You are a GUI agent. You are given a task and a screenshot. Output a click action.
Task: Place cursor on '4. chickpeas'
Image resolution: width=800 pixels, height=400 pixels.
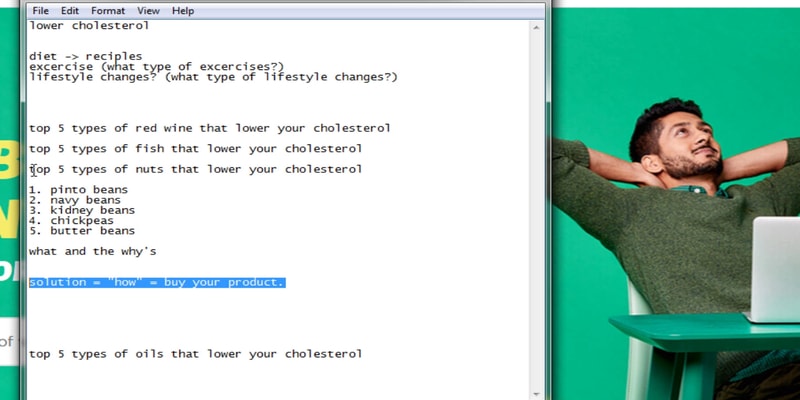click(75, 221)
